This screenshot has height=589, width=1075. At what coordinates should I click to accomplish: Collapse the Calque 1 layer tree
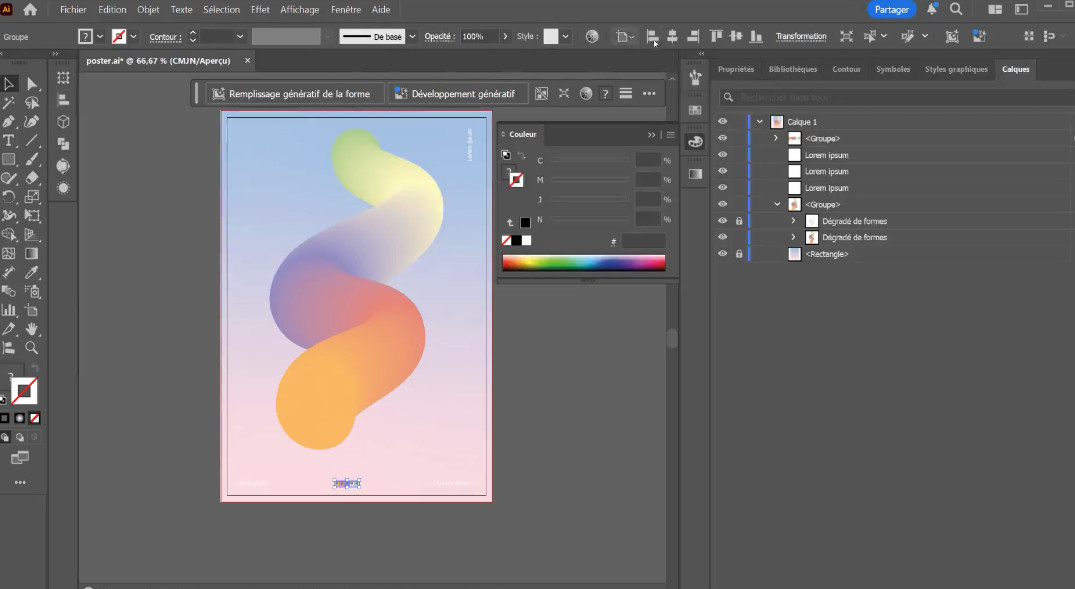[760, 122]
